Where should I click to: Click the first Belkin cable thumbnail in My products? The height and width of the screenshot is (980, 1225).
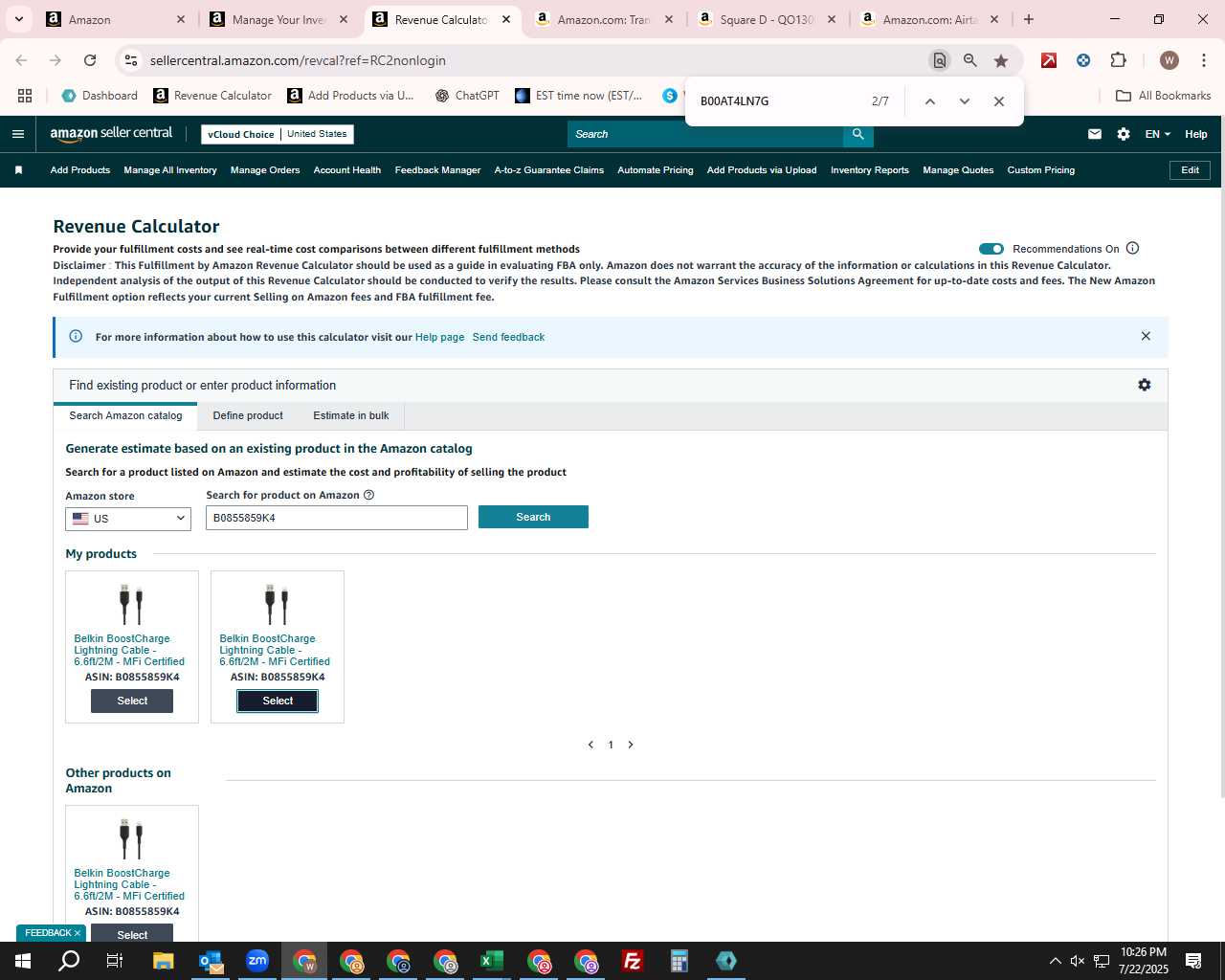click(x=132, y=604)
